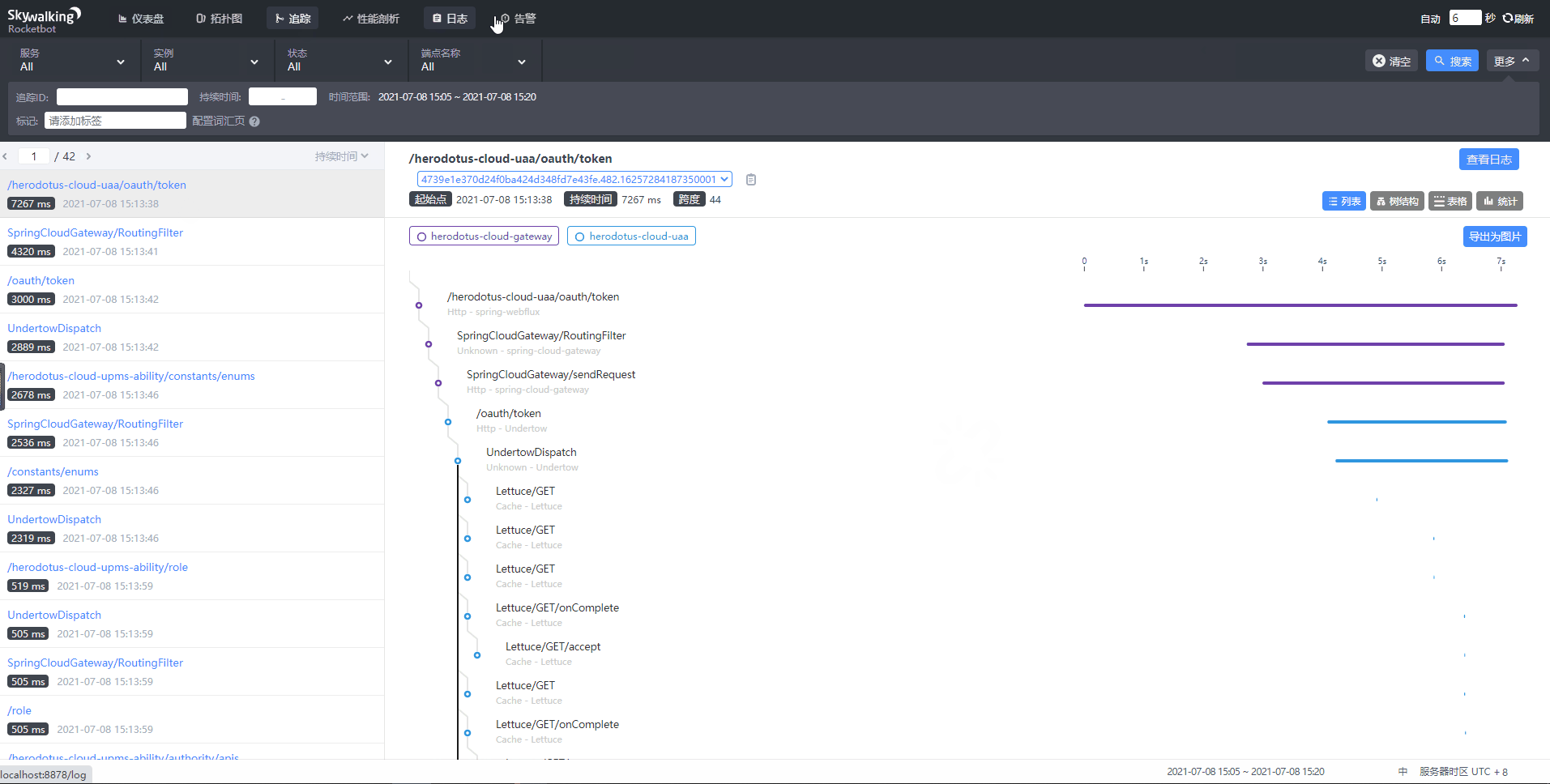Open the /oauth/token trace in list

(41, 280)
